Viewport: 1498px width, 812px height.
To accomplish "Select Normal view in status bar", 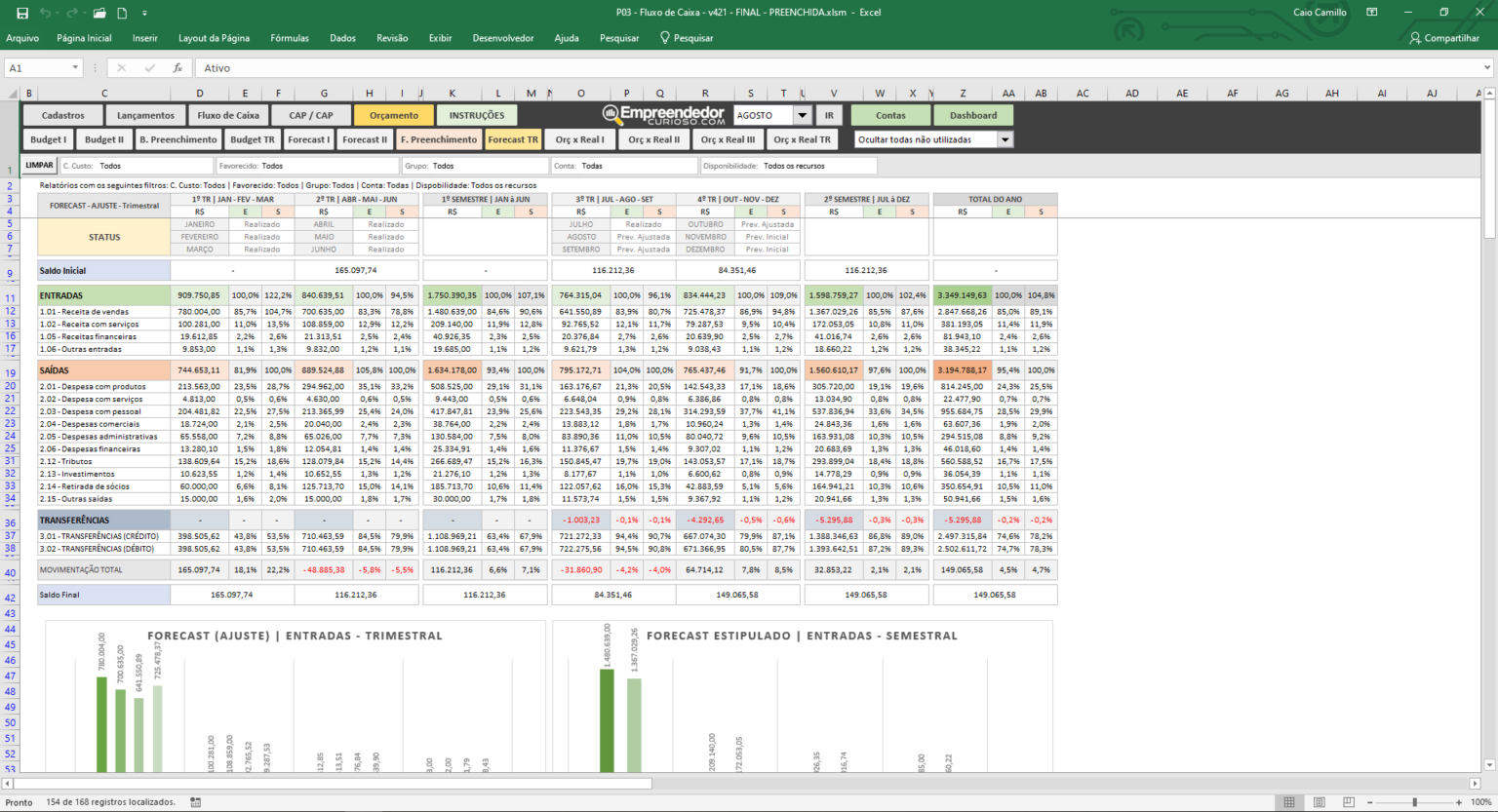I will pos(1289,802).
